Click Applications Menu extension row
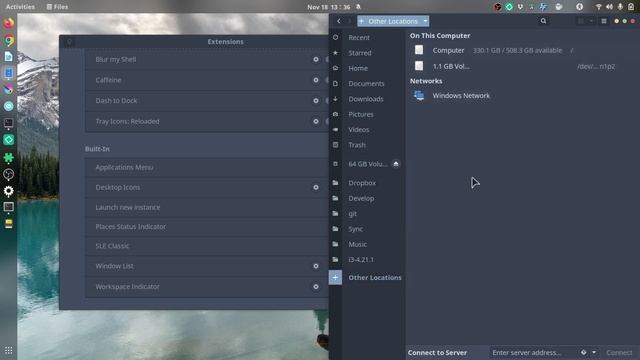 click(207, 167)
